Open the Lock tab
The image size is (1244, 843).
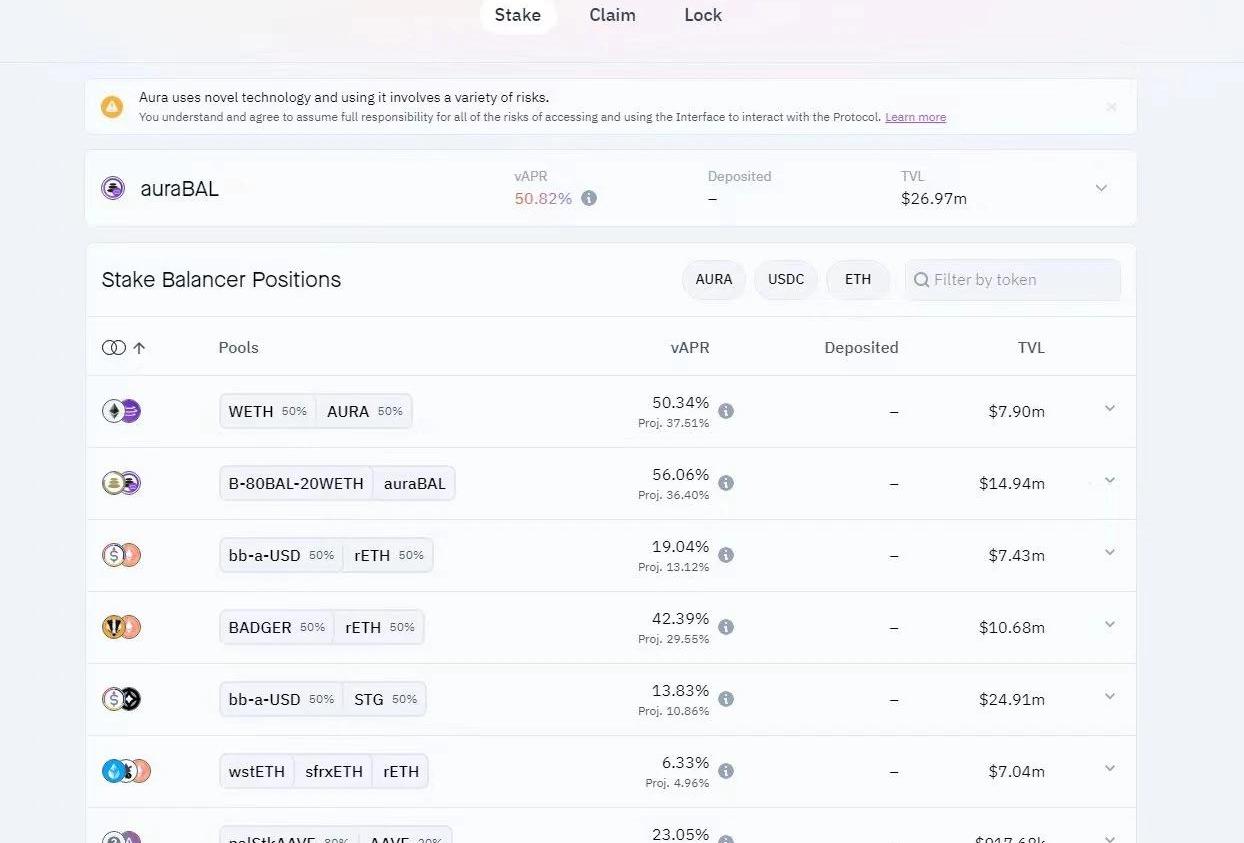point(703,15)
